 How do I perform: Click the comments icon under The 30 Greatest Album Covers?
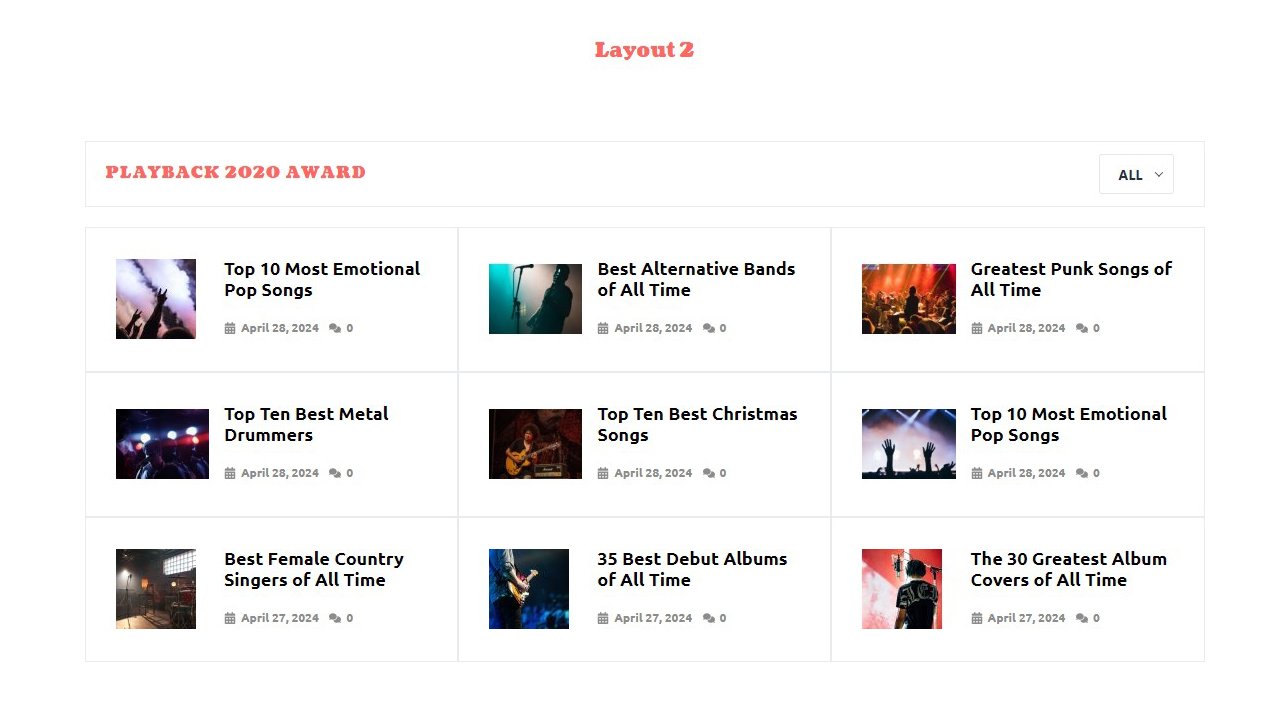tap(1081, 618)
